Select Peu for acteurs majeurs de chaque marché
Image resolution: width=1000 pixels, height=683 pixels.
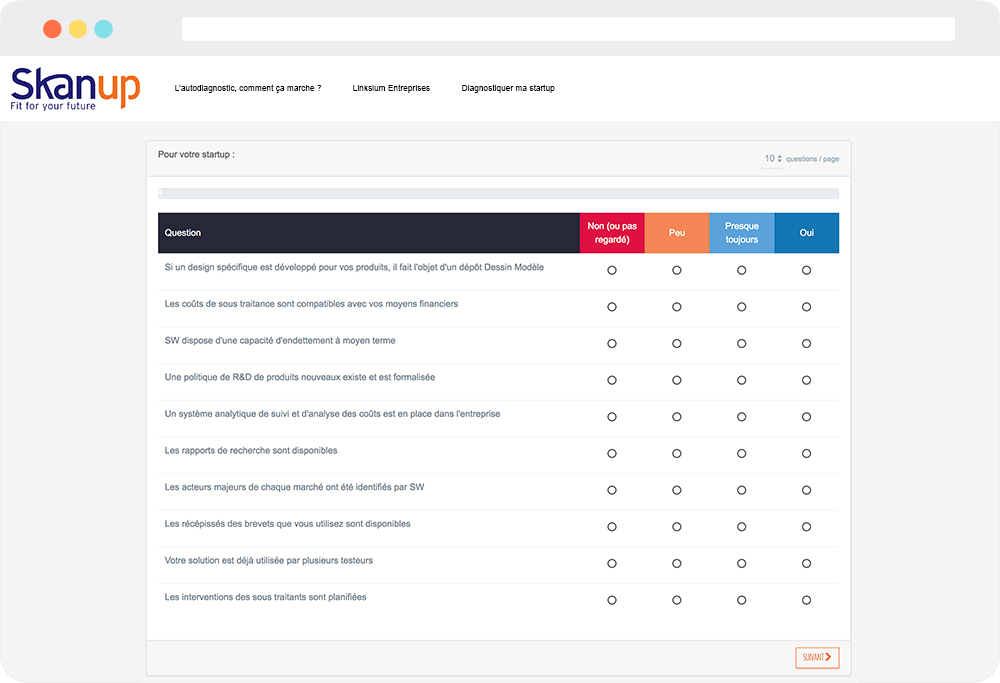677,490
